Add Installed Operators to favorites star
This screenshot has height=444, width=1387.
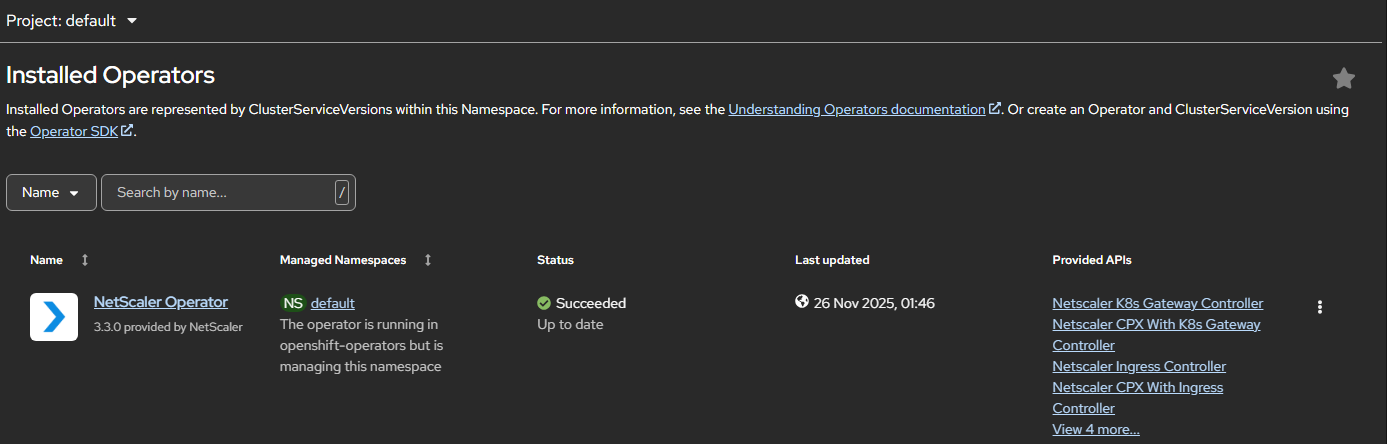pyautogui.click(x=1343, y=78)
